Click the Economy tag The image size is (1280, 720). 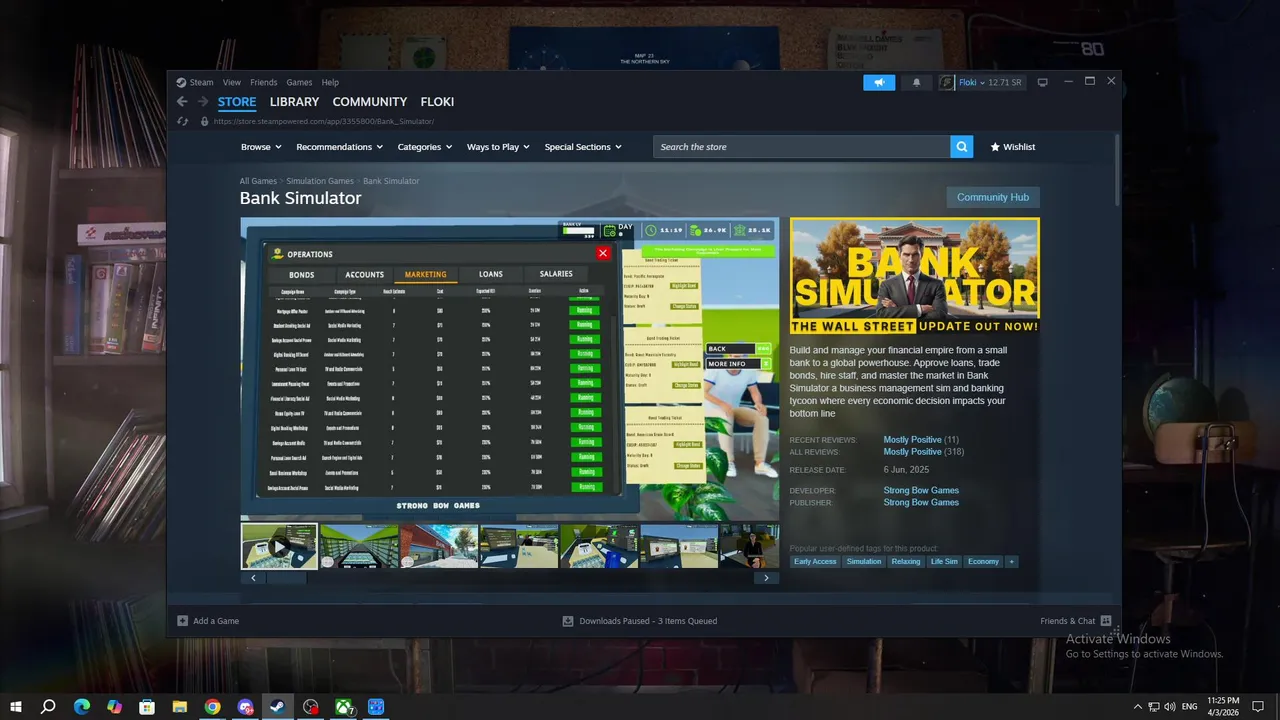coord(983,561)
